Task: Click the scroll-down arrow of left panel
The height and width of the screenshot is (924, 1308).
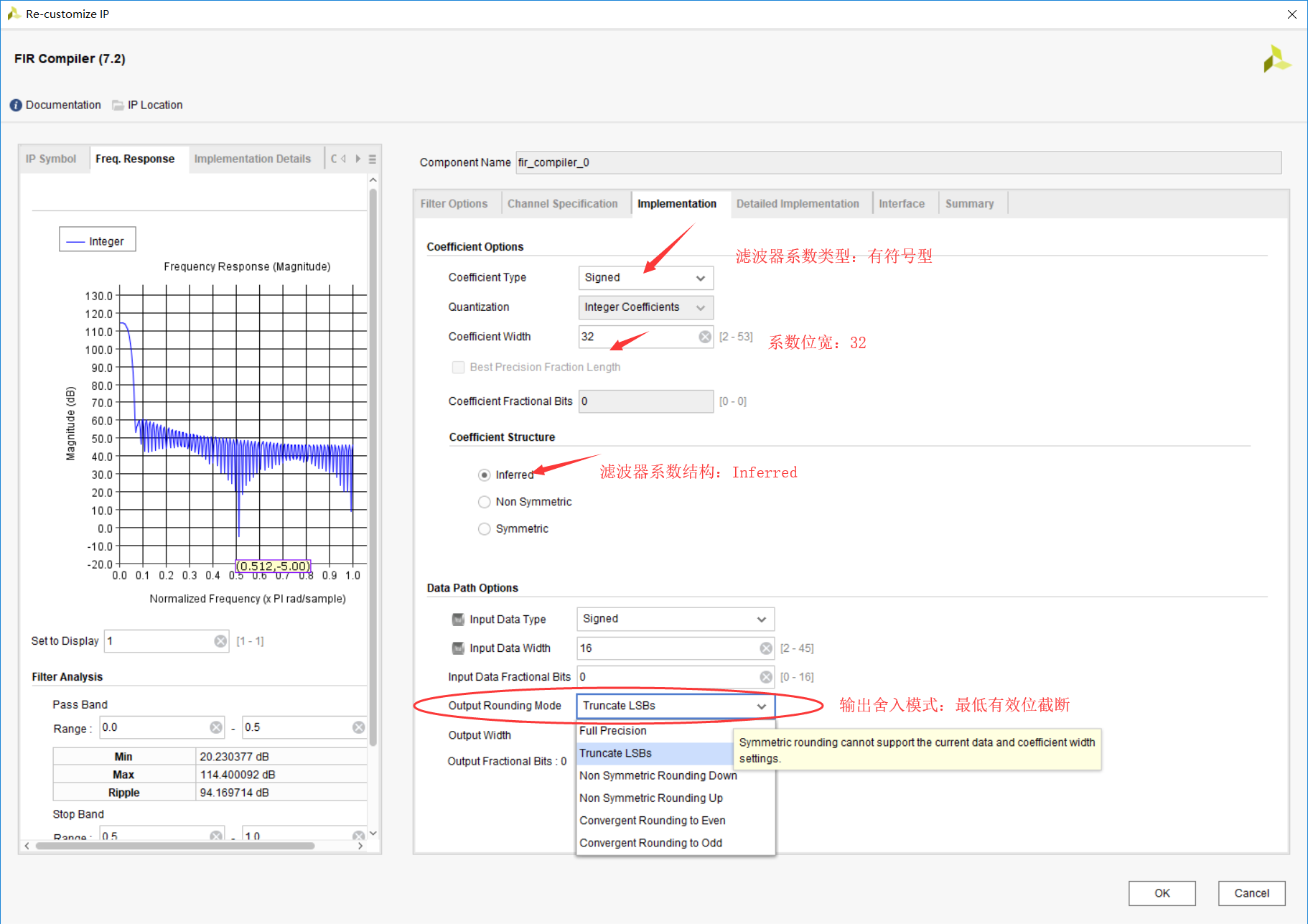Action: pyautogui.click(x=373, y=834)
